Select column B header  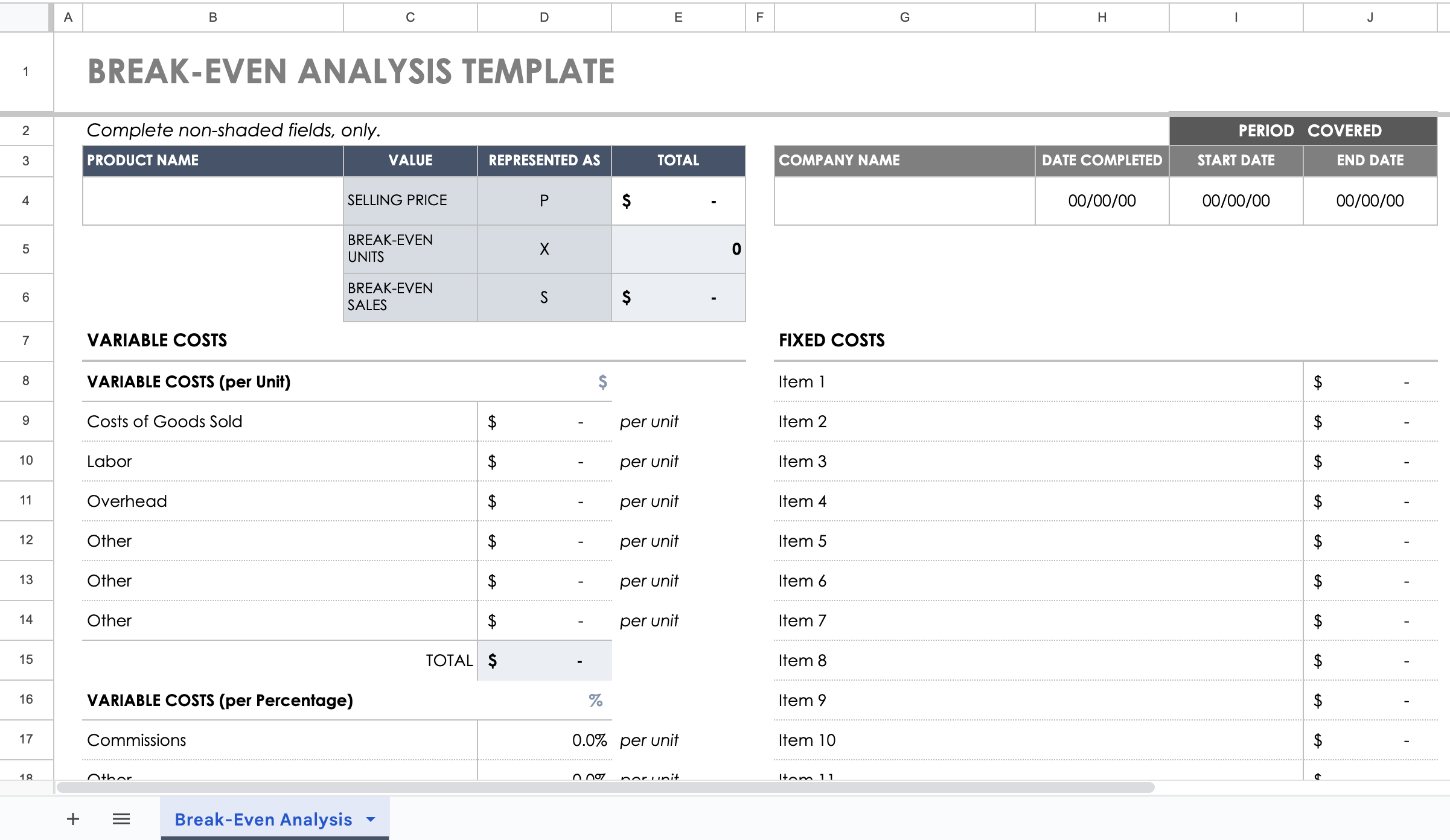(x=212, y=17)
